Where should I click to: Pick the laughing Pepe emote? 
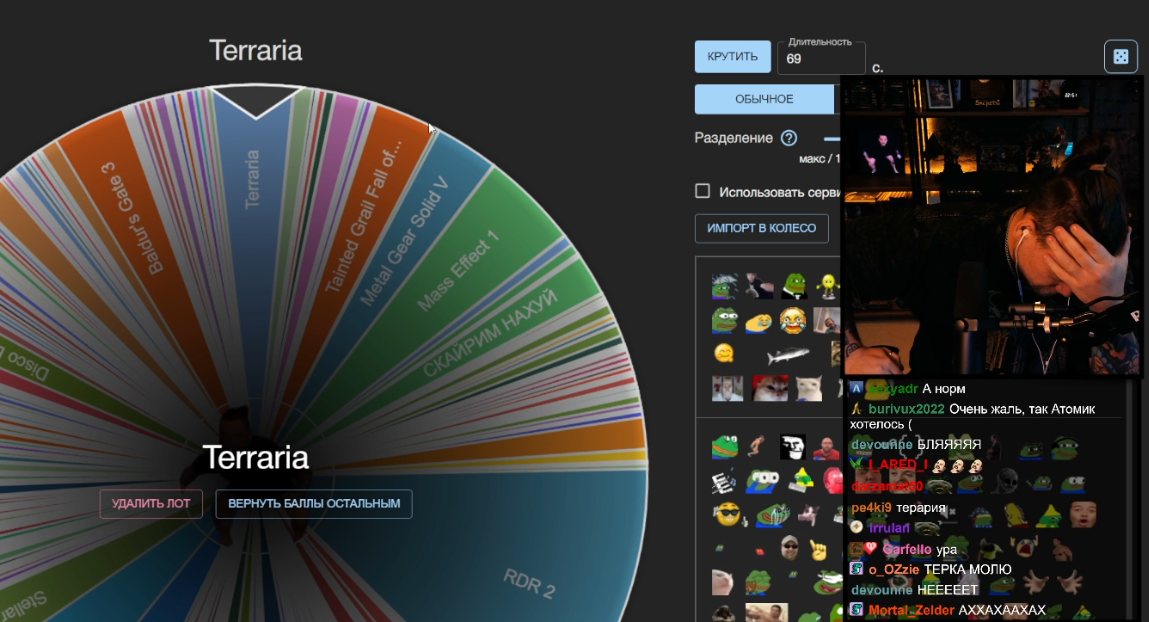pyautogui.click(x=772, y=515)
